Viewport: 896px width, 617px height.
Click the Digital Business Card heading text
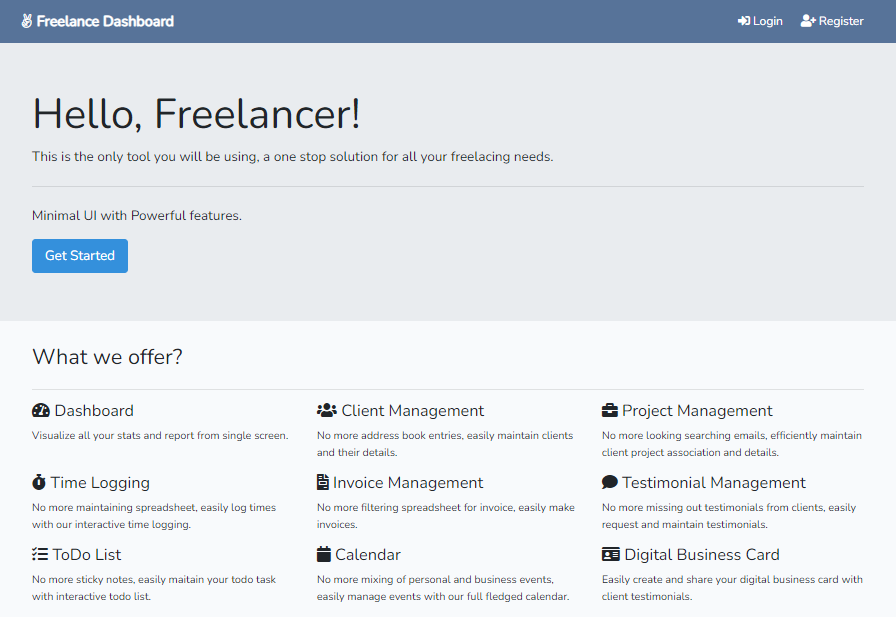[x=701, y=555]
